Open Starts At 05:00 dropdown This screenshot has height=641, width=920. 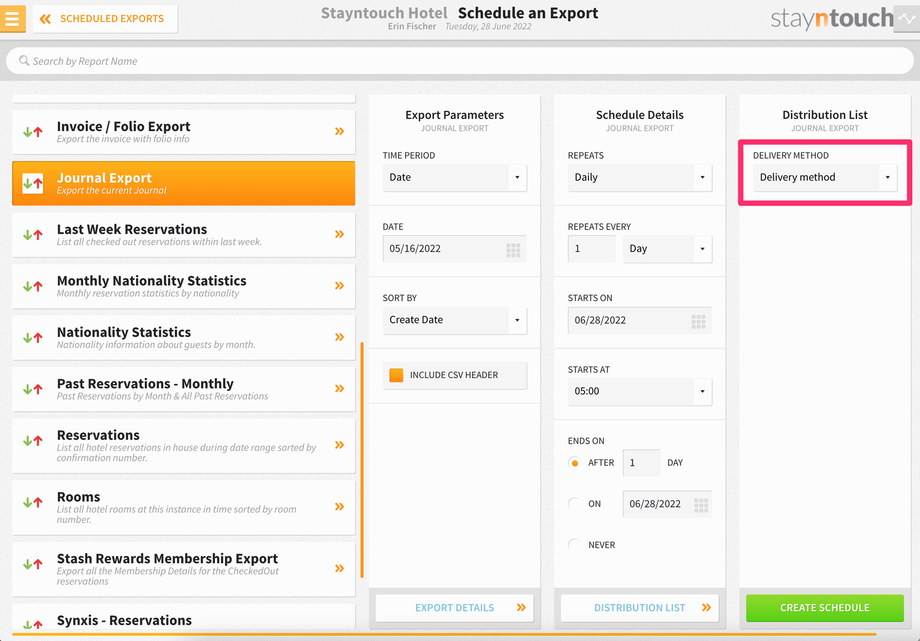640,392
